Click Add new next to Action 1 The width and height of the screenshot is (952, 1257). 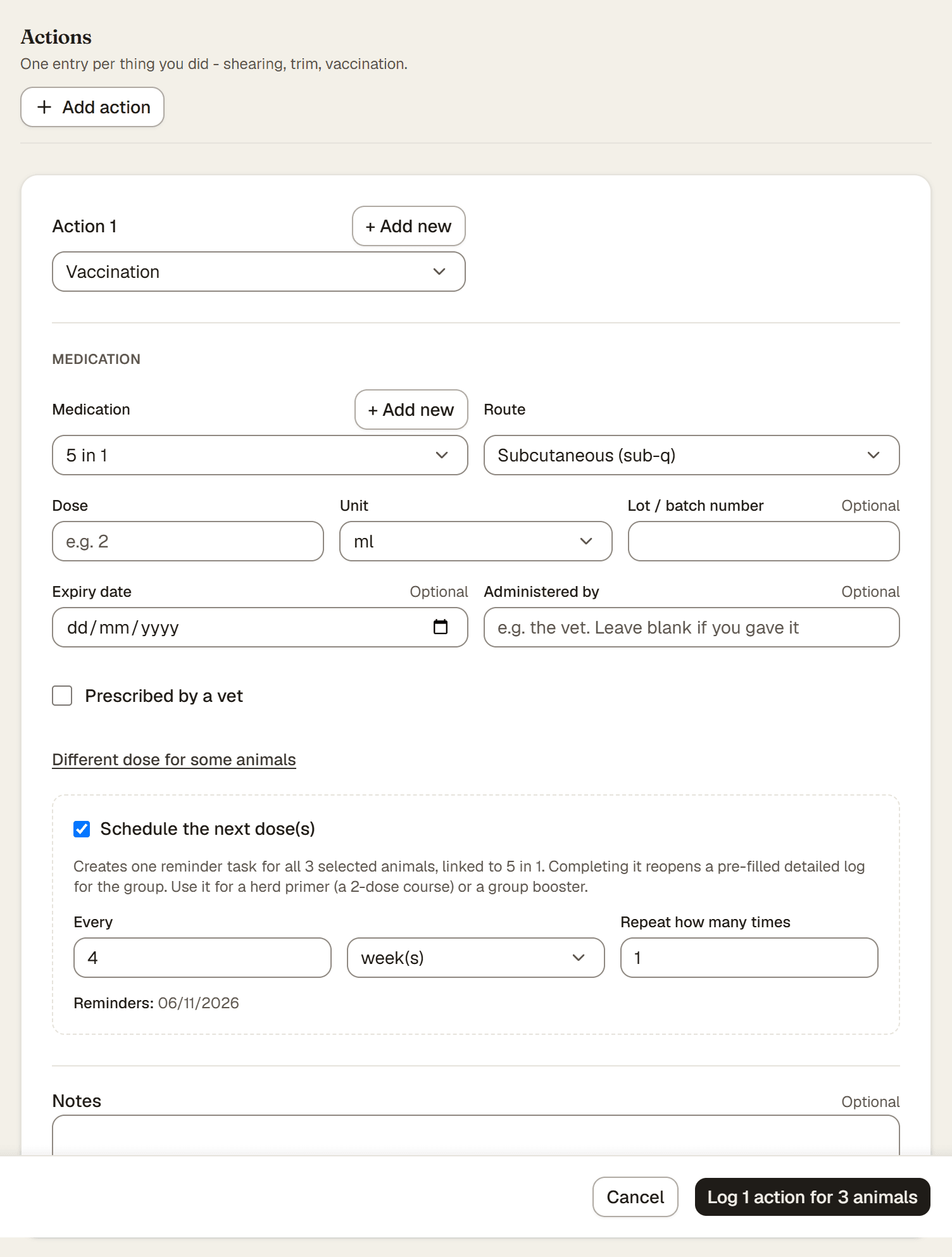(409, 226)
